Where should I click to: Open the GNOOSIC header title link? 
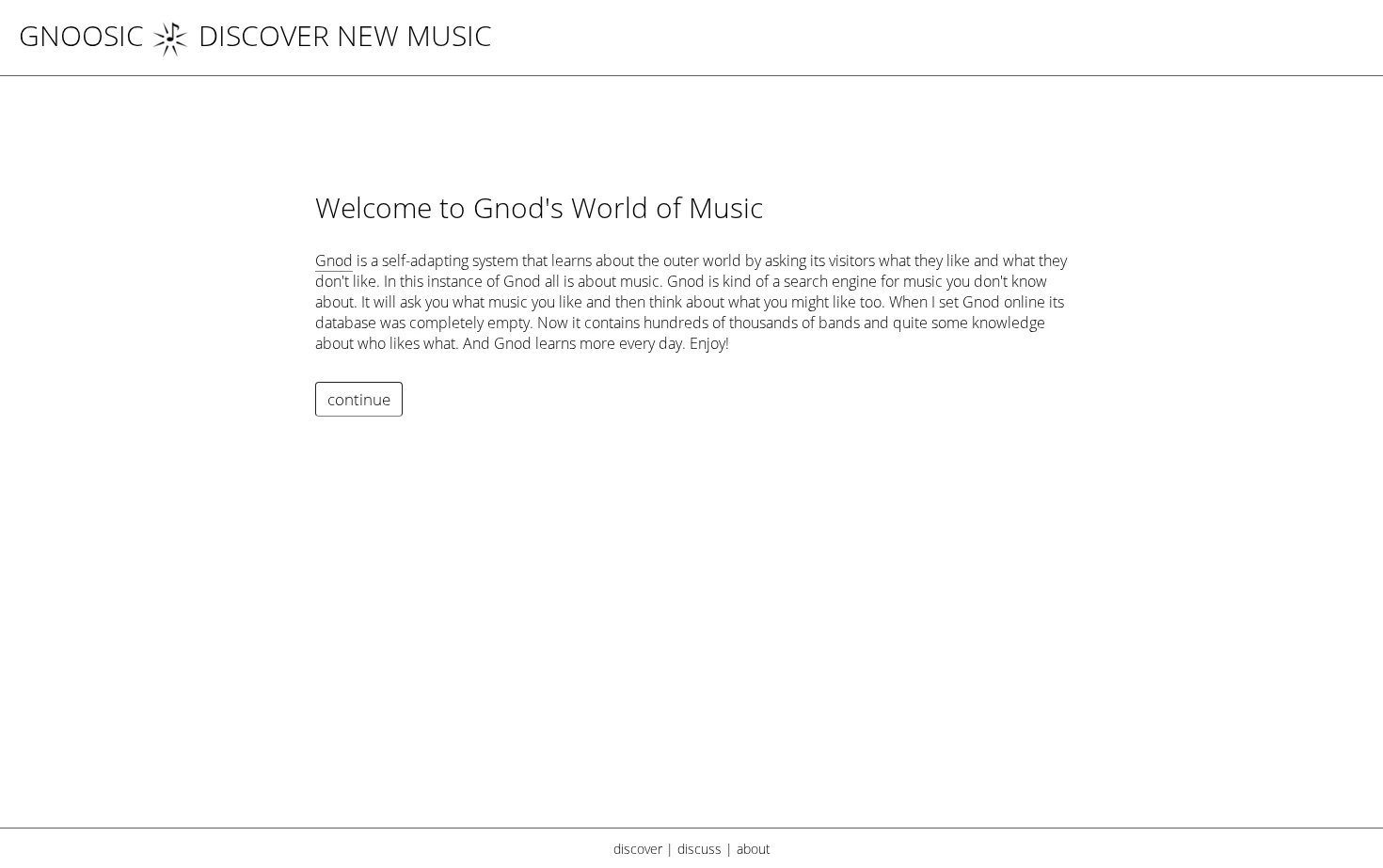tap(81, 36)
